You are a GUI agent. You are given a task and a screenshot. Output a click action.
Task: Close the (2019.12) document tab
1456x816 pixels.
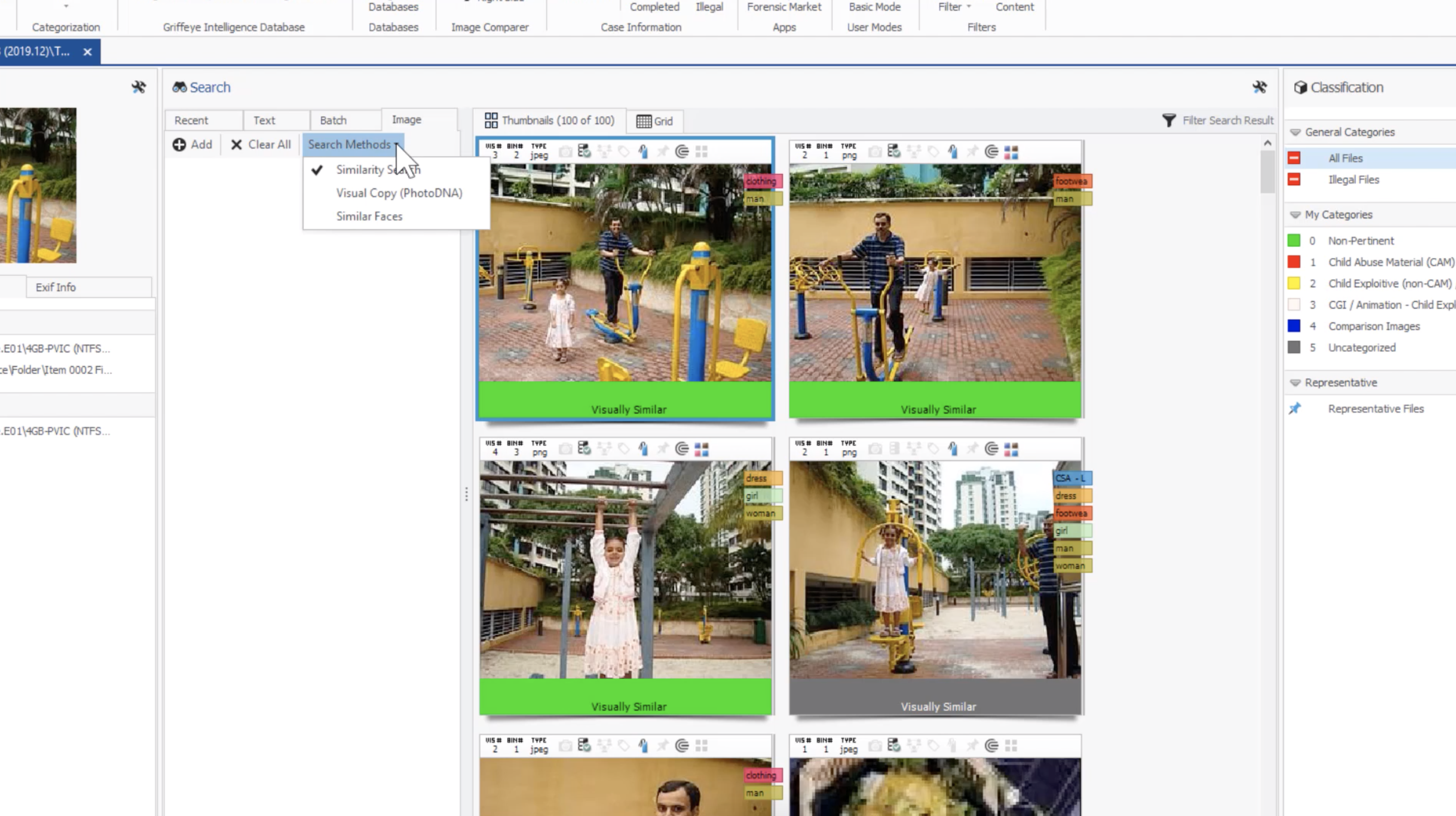88,52
